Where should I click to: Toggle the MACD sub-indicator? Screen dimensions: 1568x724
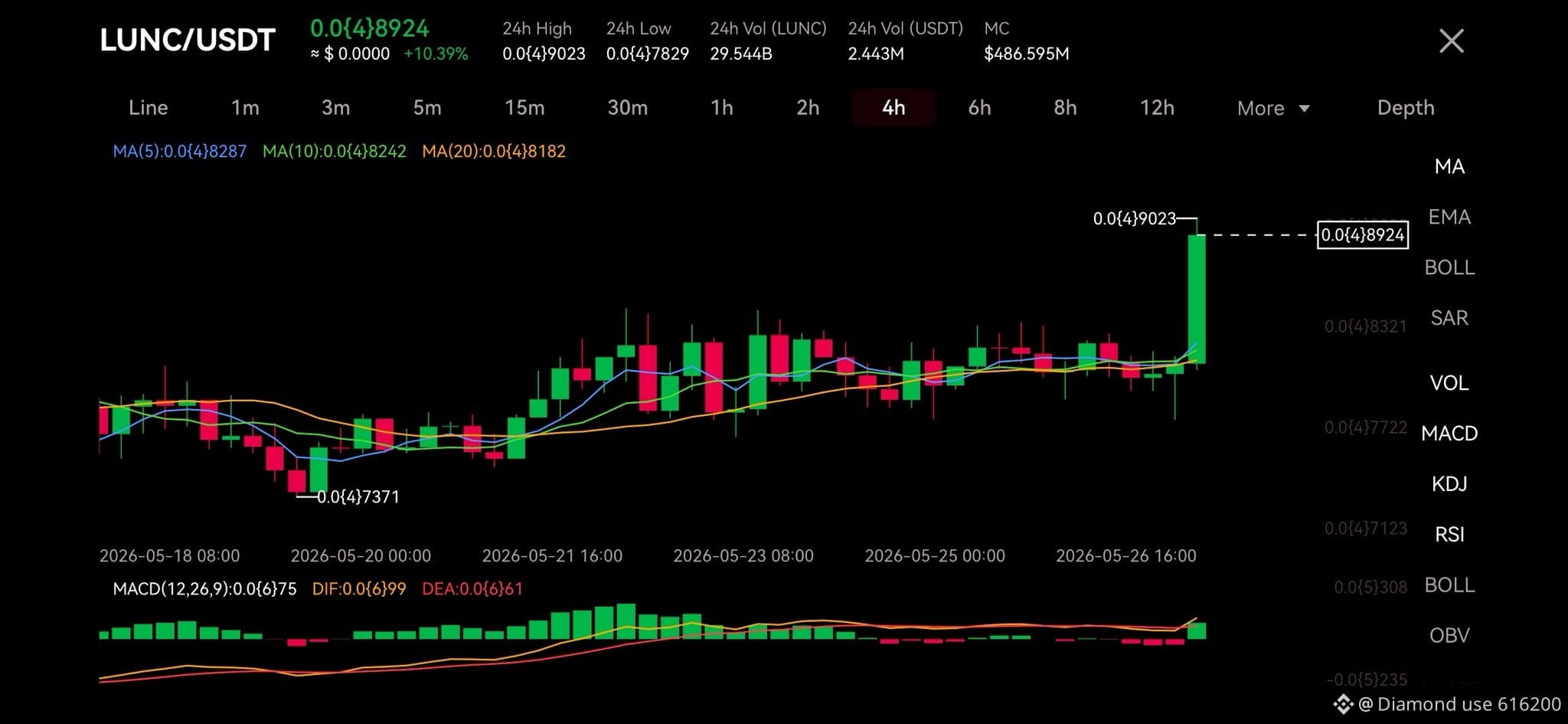1449,434
